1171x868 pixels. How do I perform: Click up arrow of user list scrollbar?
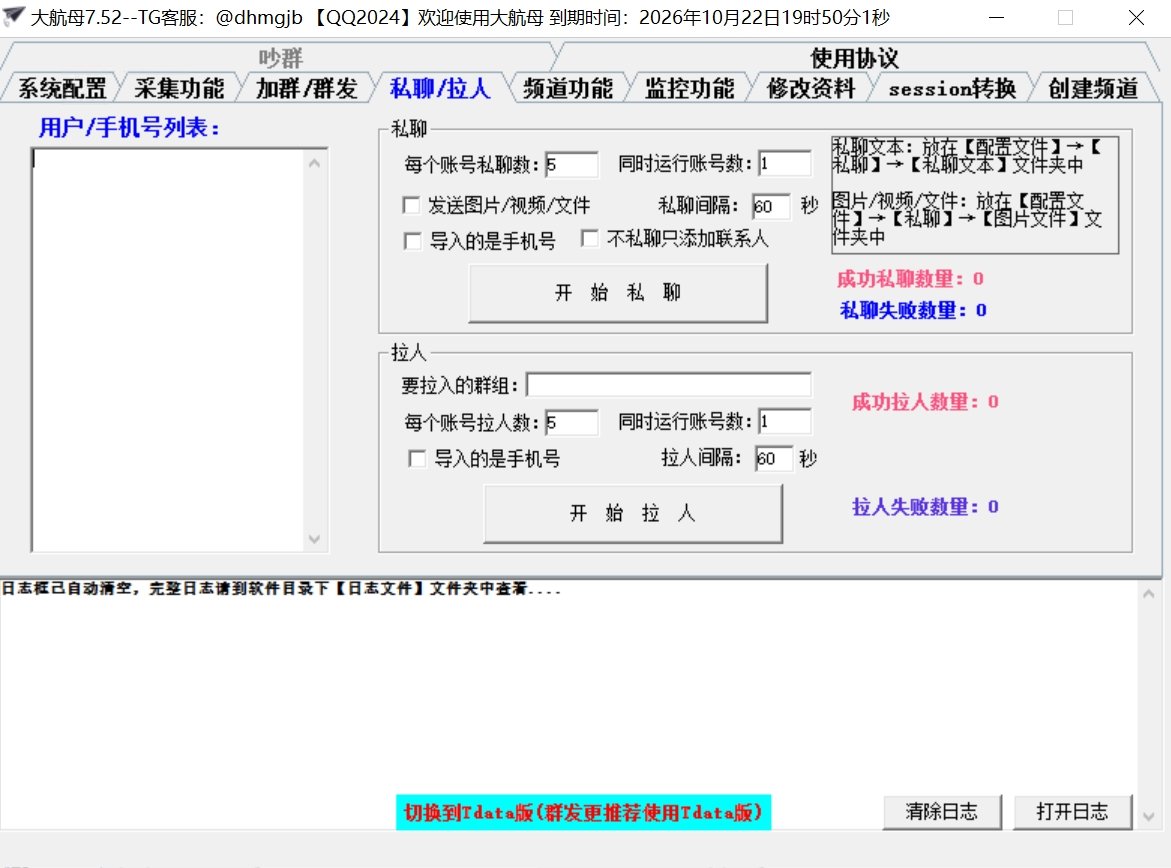[316, 162]
